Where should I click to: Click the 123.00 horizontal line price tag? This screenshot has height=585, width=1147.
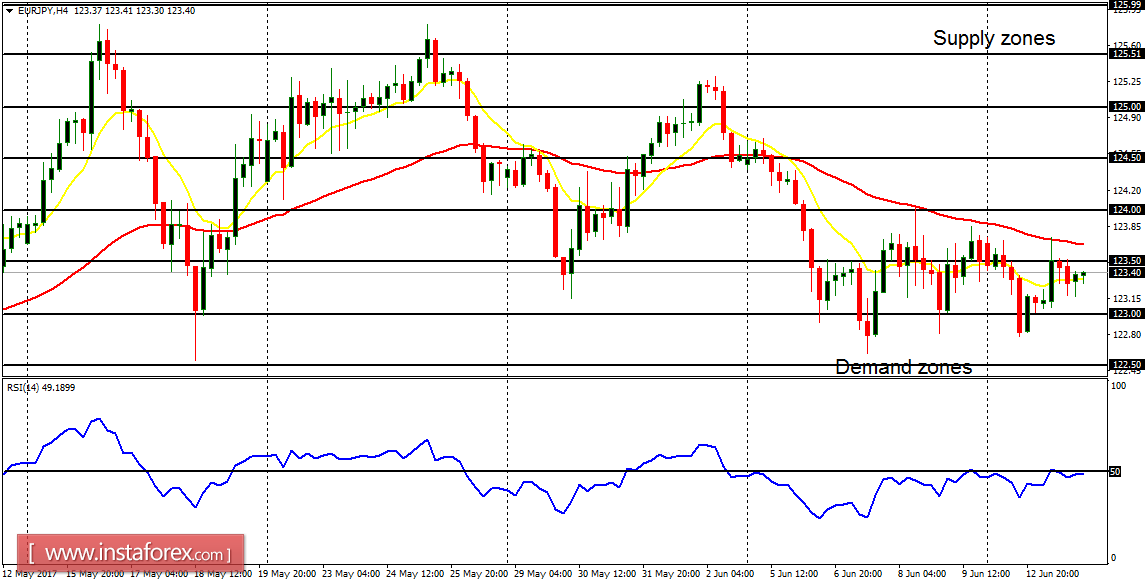[1127, 314]
